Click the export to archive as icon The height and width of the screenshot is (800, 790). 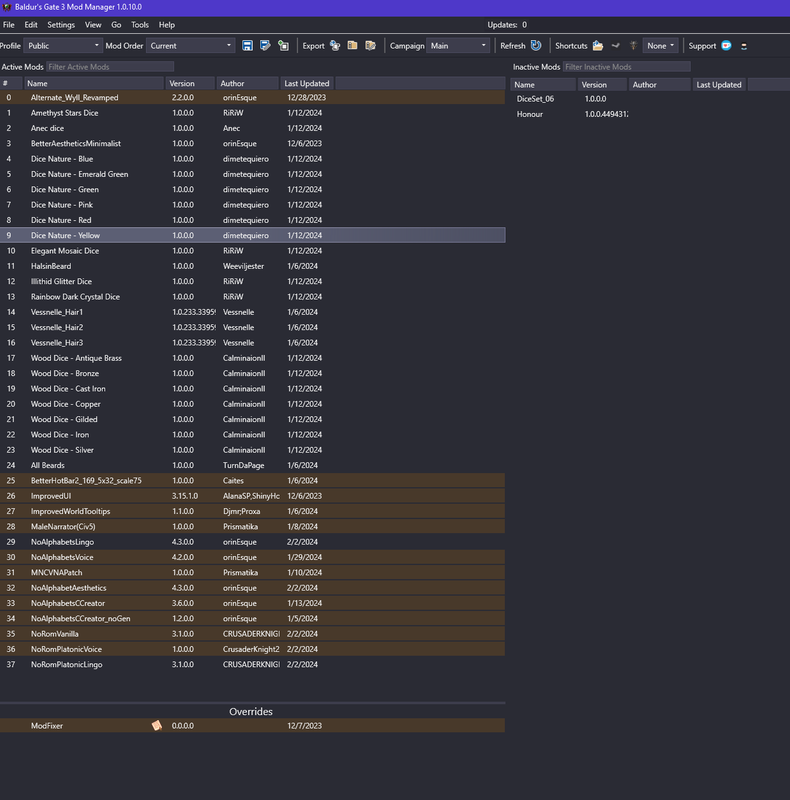pyautogui.click(x=371, y=46)
